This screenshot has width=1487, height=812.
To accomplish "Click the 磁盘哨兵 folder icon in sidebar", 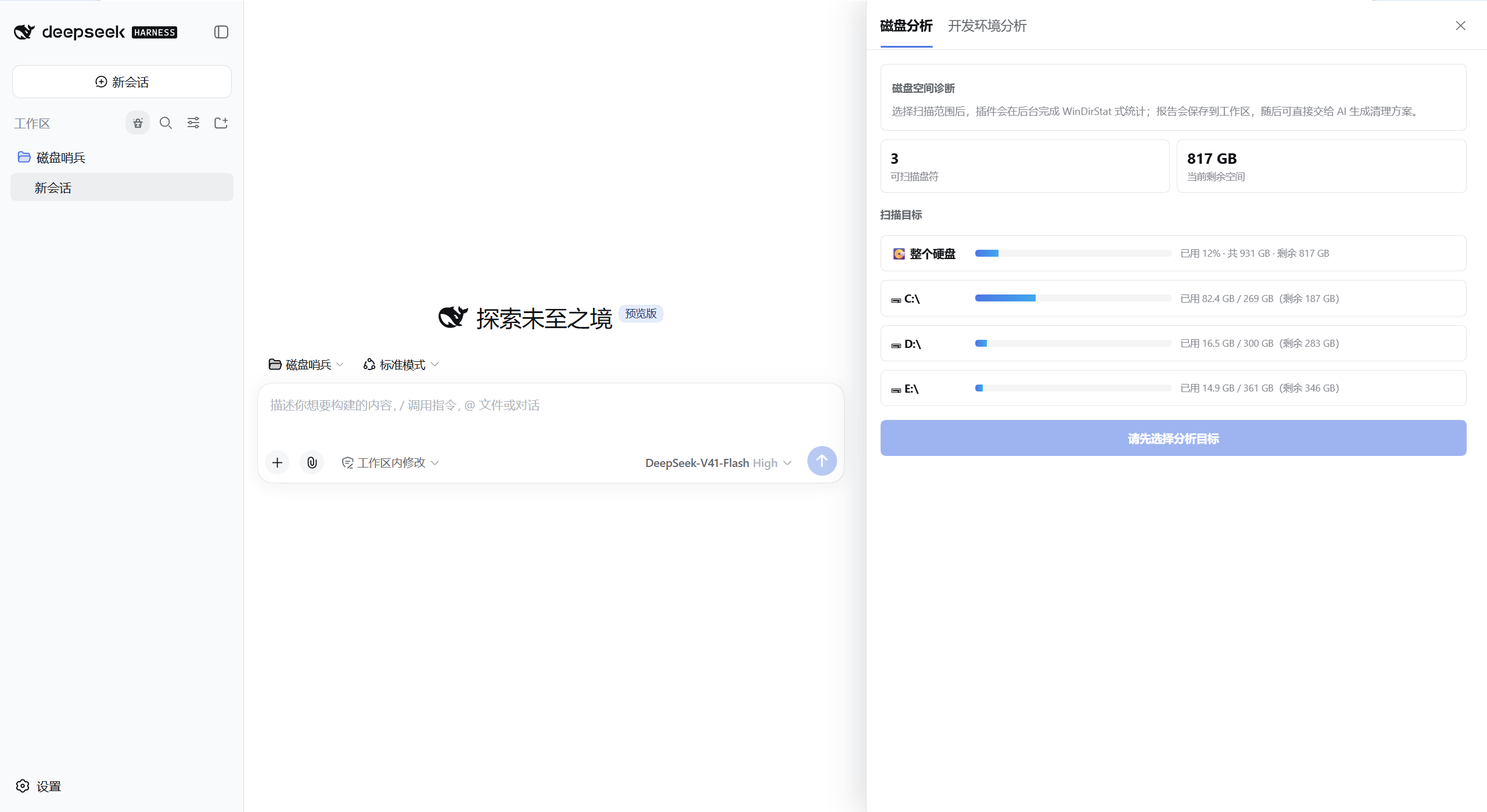I will point(24,157).
